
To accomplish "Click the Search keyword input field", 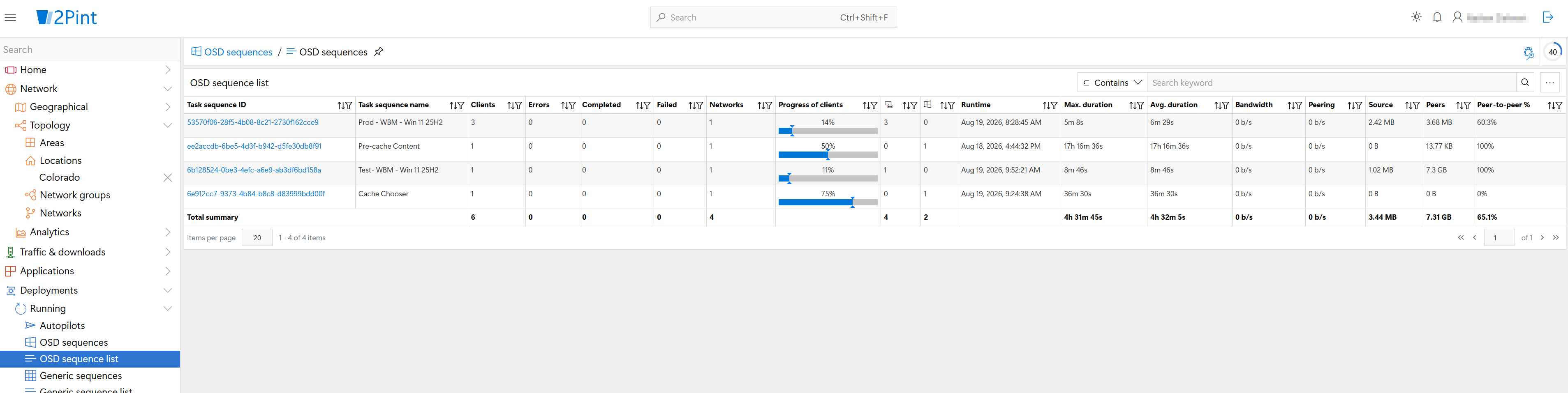I will (1331, 83).
